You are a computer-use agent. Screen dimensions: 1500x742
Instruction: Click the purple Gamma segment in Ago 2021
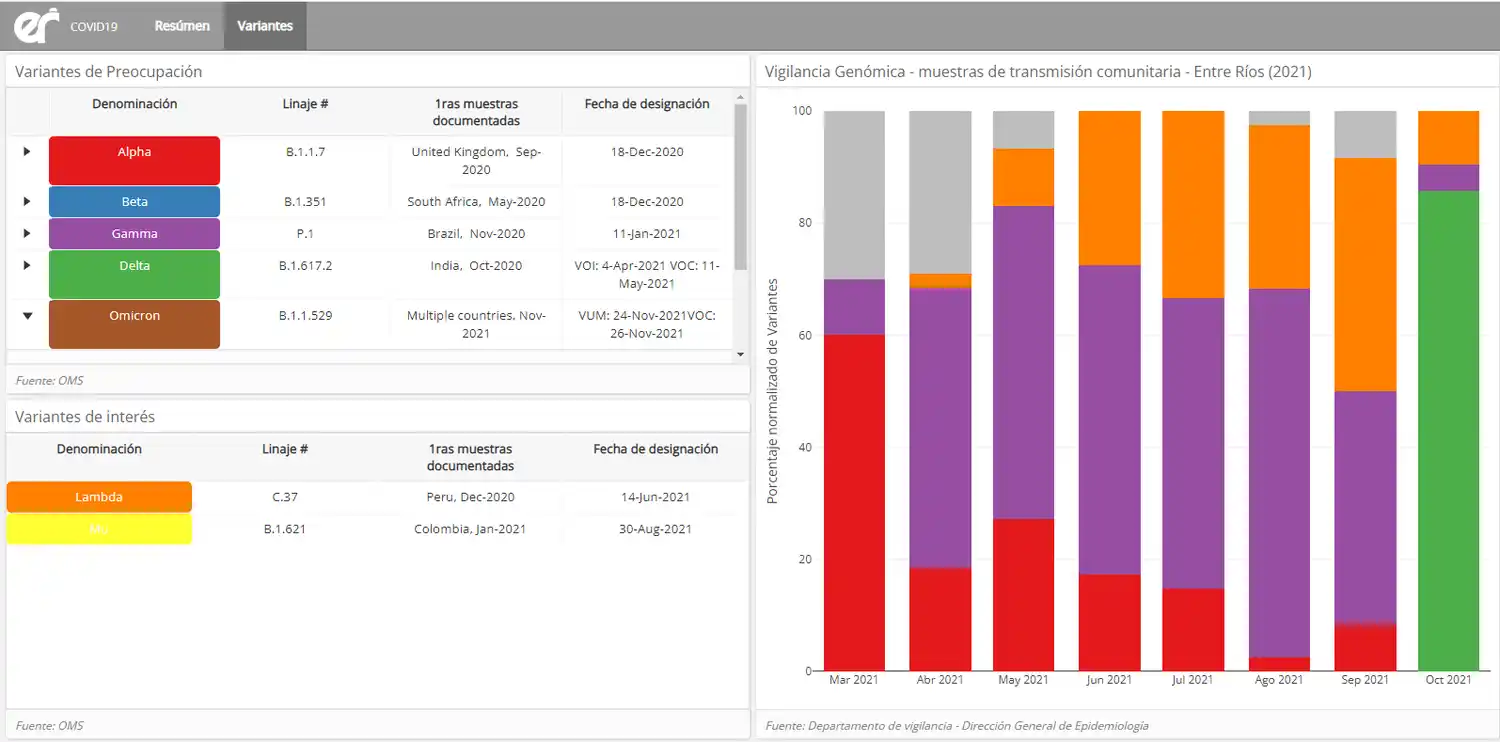click(x=1280, y=472)
